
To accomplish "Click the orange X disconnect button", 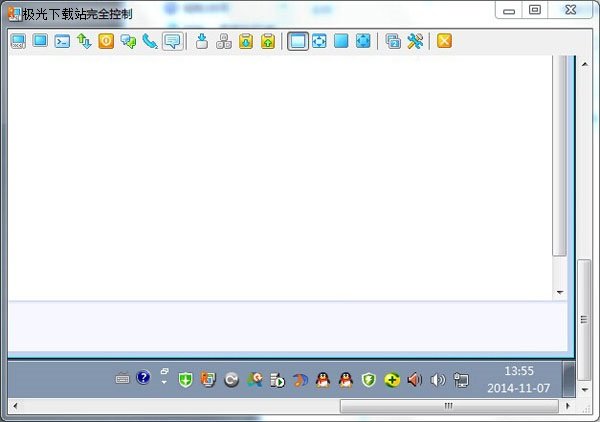I will tap(444, 41).
